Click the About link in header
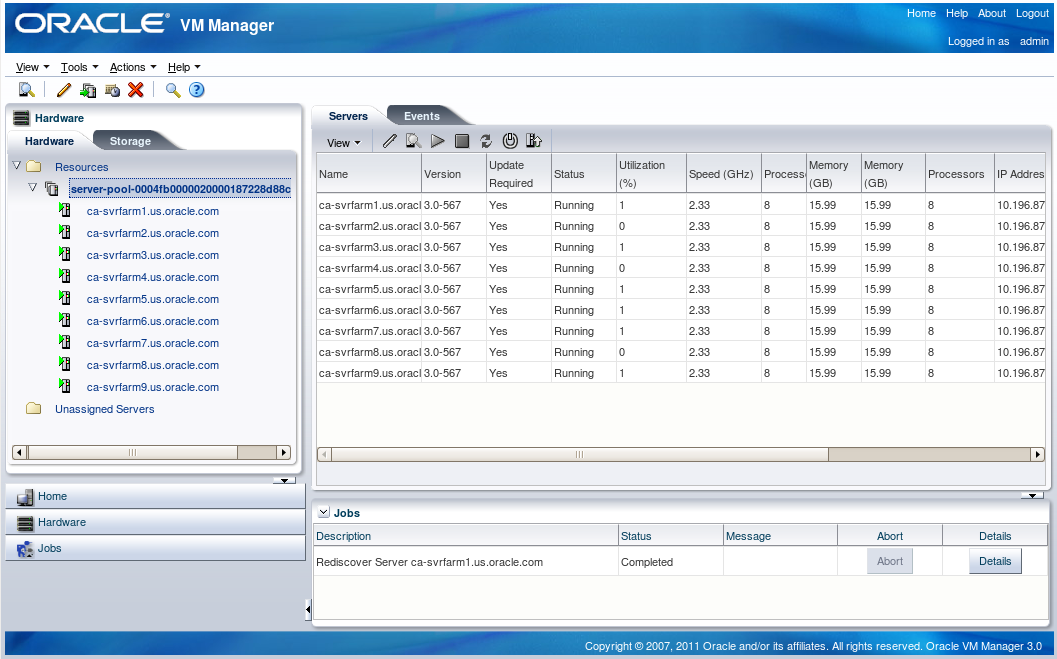The height and width of the screenshot is (659, 1057). (992, 13)
